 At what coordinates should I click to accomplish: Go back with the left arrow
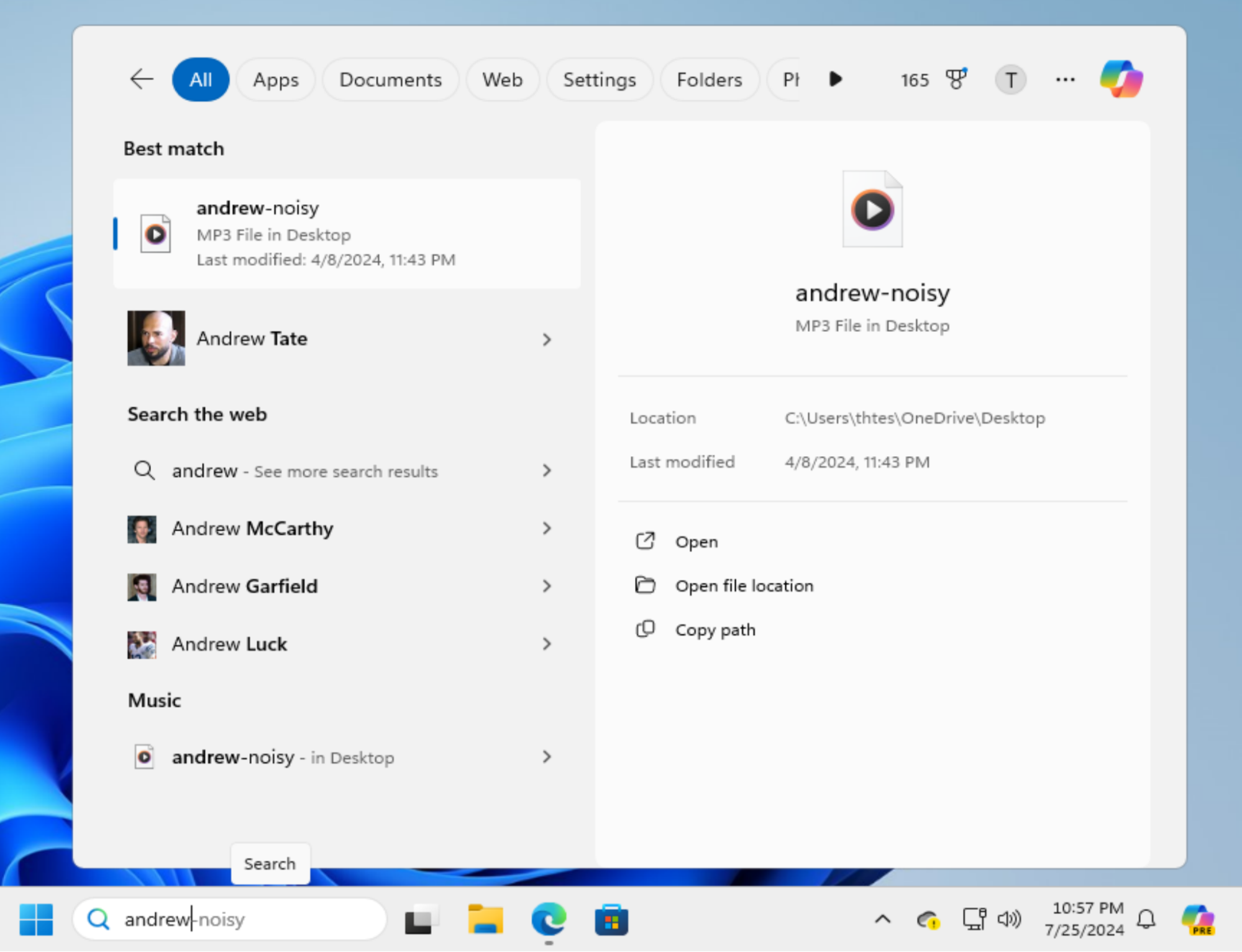point(142,79)
